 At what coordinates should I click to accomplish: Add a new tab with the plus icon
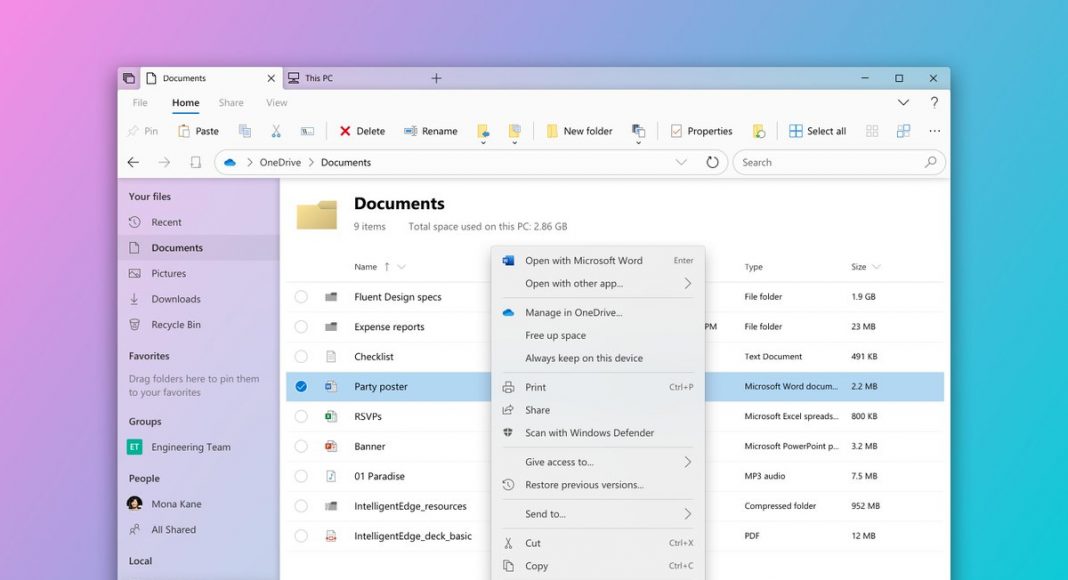[437, 78]
